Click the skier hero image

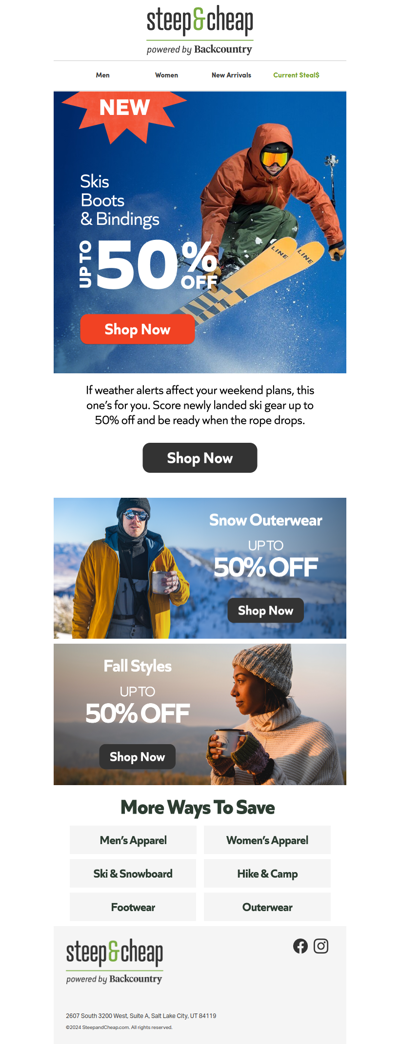click(x=200, y=232)
